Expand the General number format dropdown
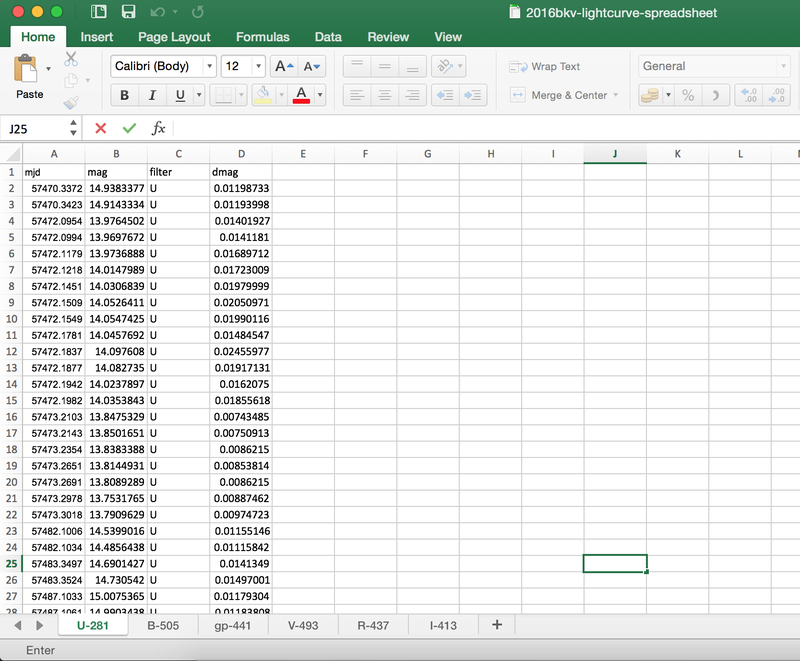The width and height of the screenshot is (800, 661). (782, 66)
